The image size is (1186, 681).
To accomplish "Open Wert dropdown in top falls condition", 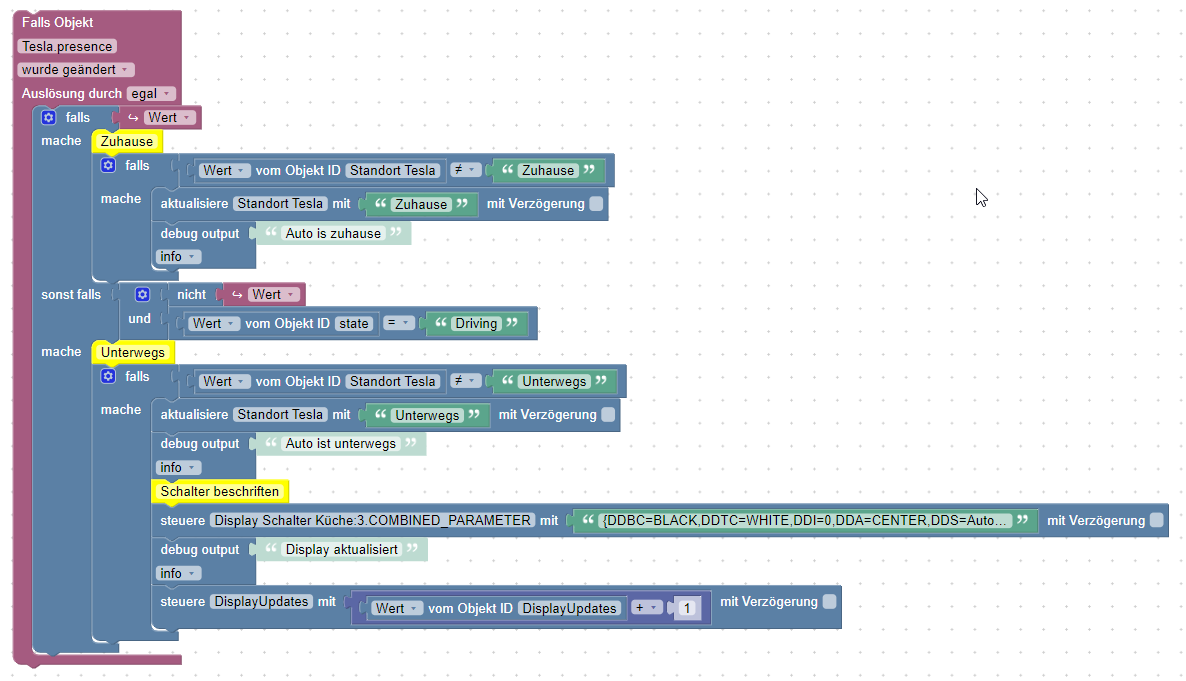I will 169,117.
